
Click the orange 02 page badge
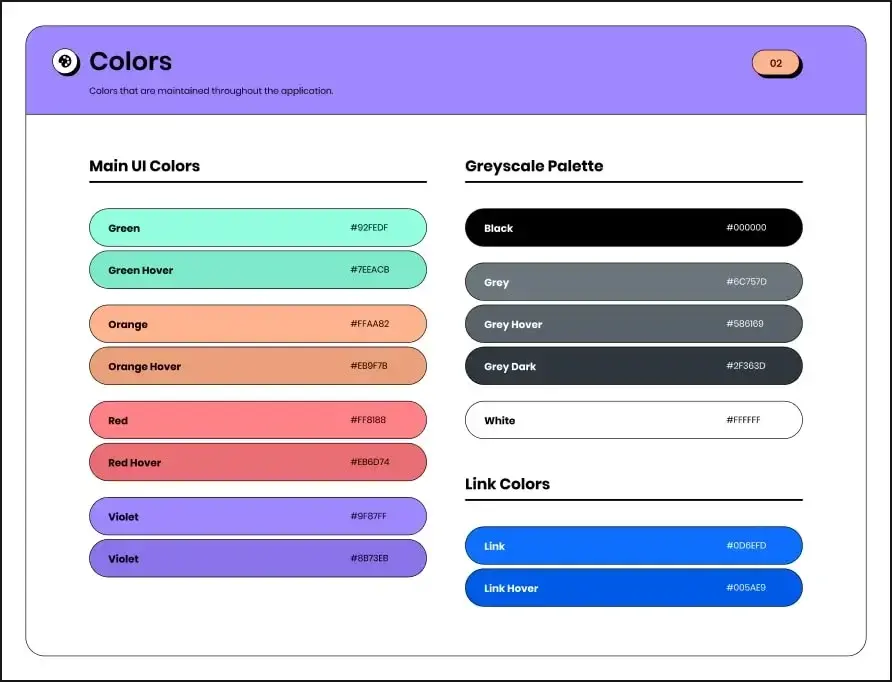(776, 63)
